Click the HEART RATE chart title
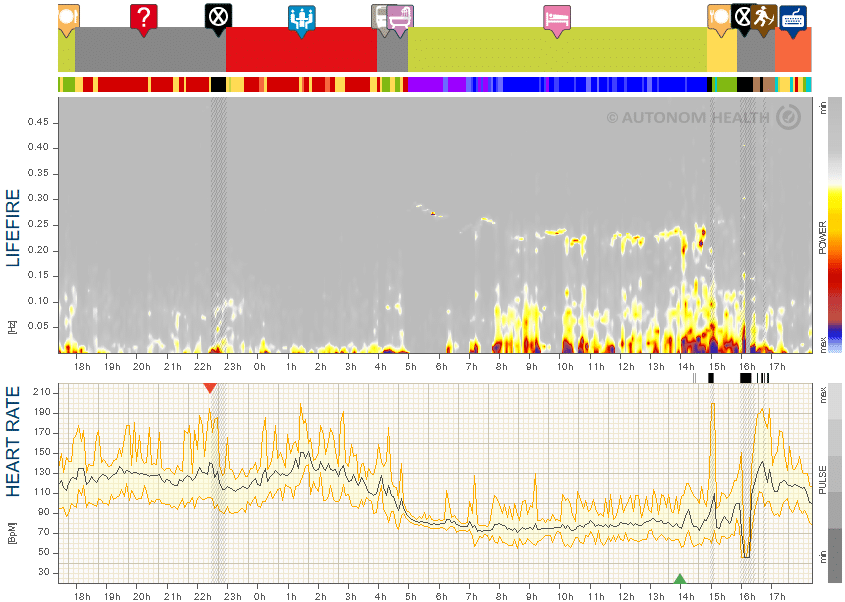Screen dimensions: 845x602 pyautogui.click(x=12, y=441)
